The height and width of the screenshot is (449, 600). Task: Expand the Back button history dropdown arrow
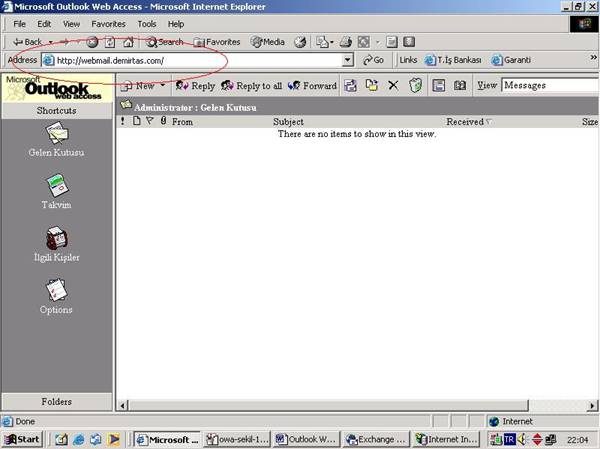[x=51, y=42]
